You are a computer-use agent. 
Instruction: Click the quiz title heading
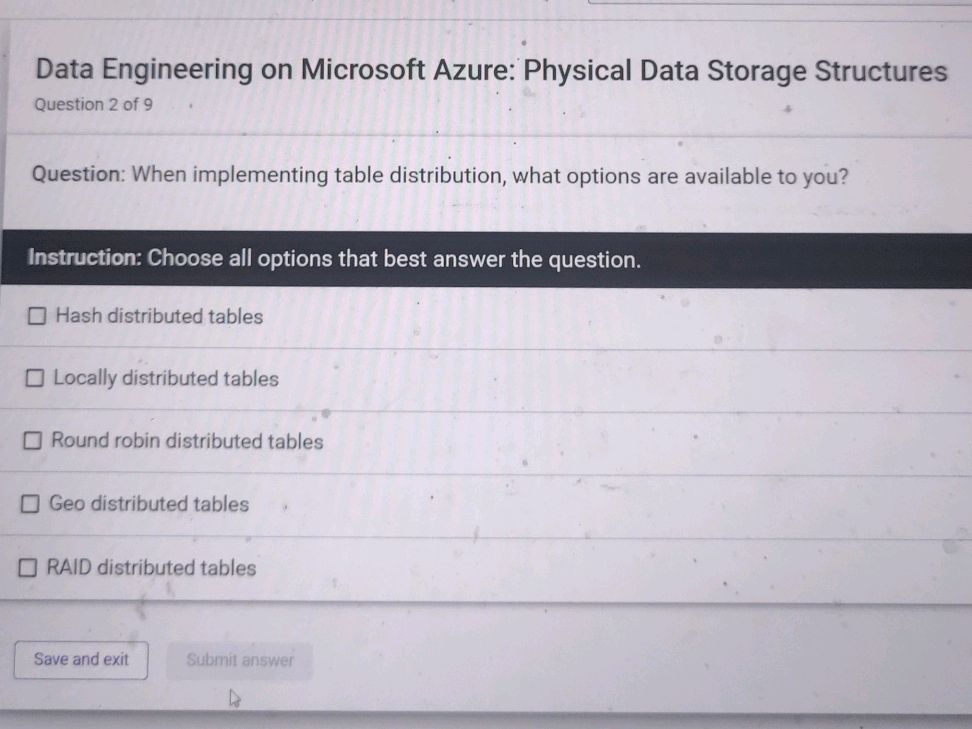click(490, 70)
